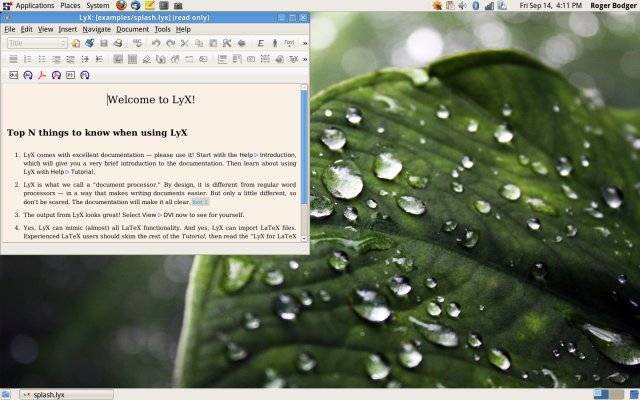Insert margin note icon
The height and width of the screenshot is (400, 640).
(x=237, y=59)
